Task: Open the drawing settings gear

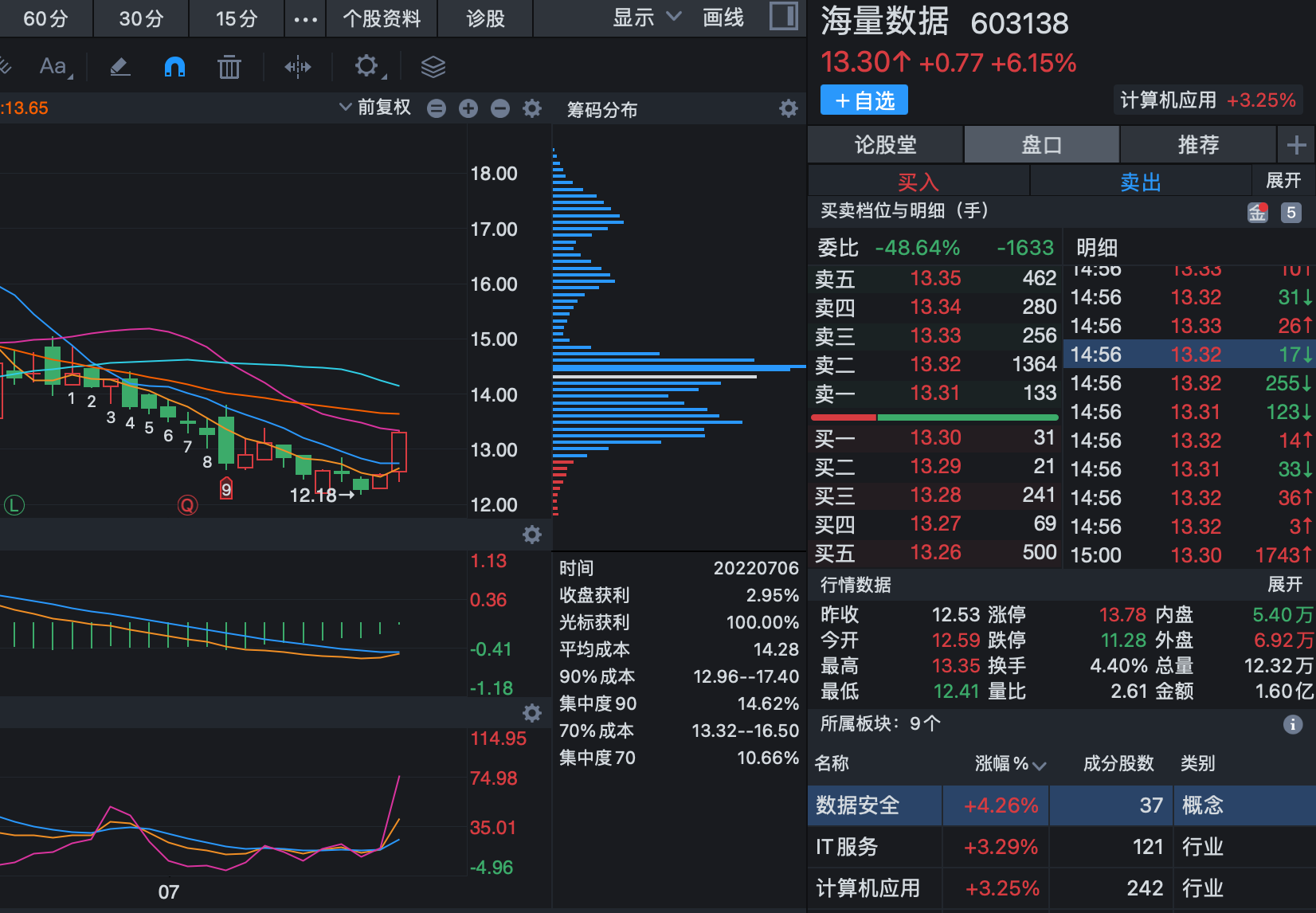Action: coord(366,67)
